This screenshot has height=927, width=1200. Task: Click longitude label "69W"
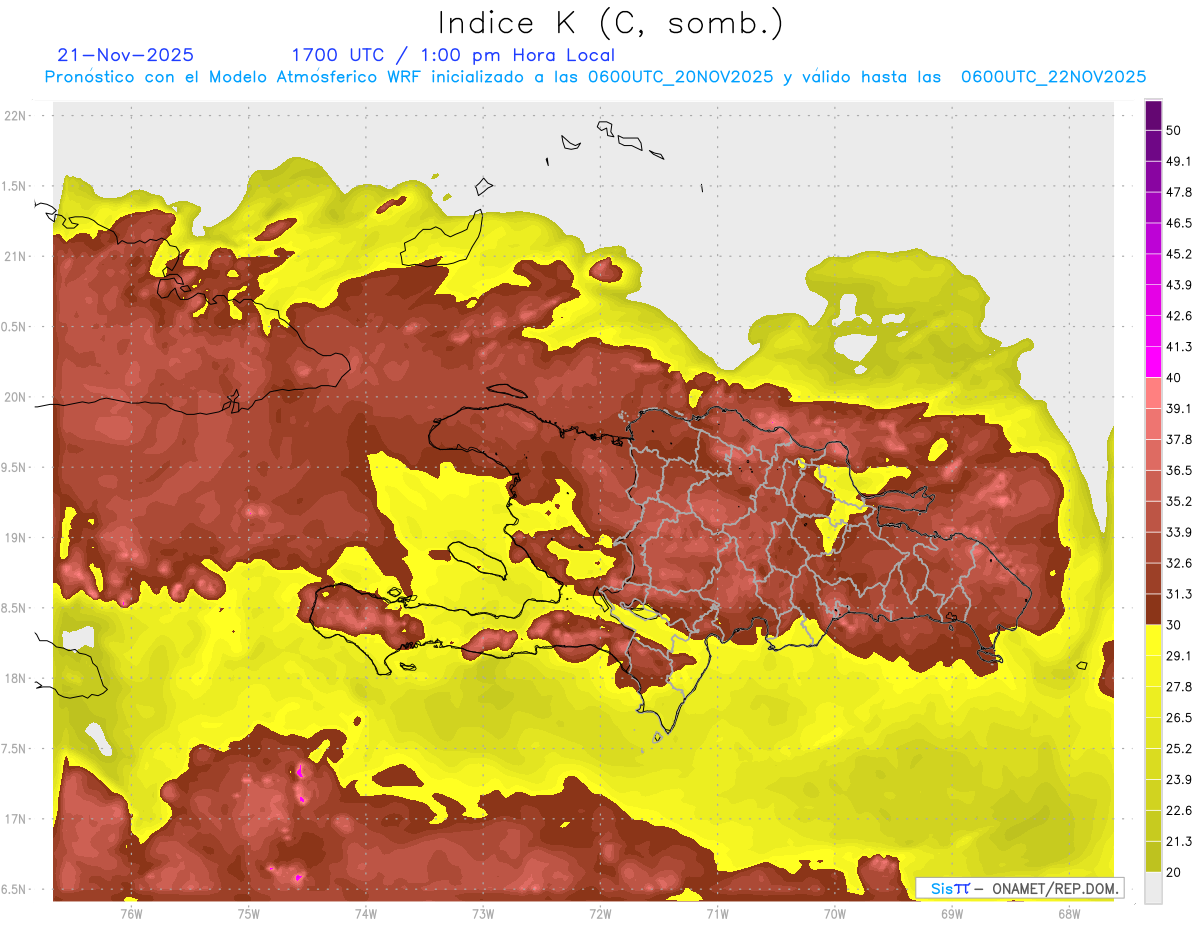coord(952,914)
